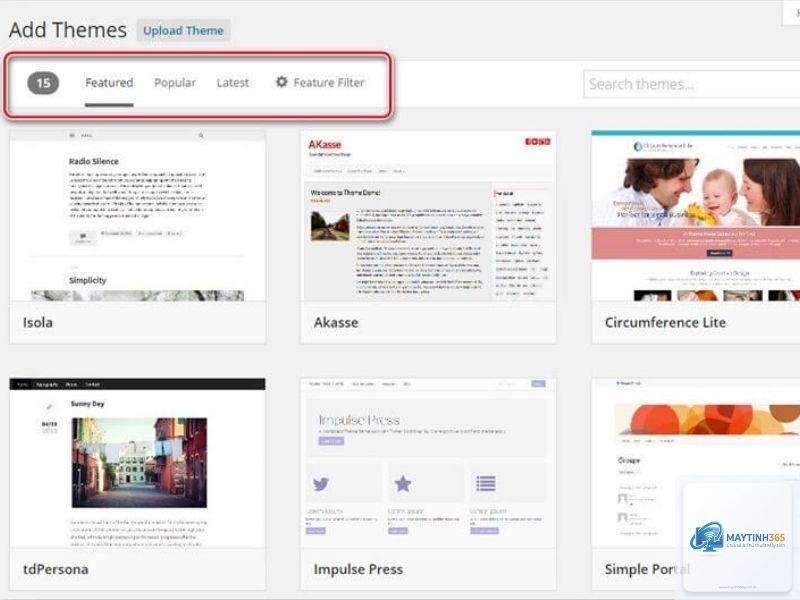Click the search icon in Isola preview
This screenshot has height=600, width=800.
coord(201,136)
